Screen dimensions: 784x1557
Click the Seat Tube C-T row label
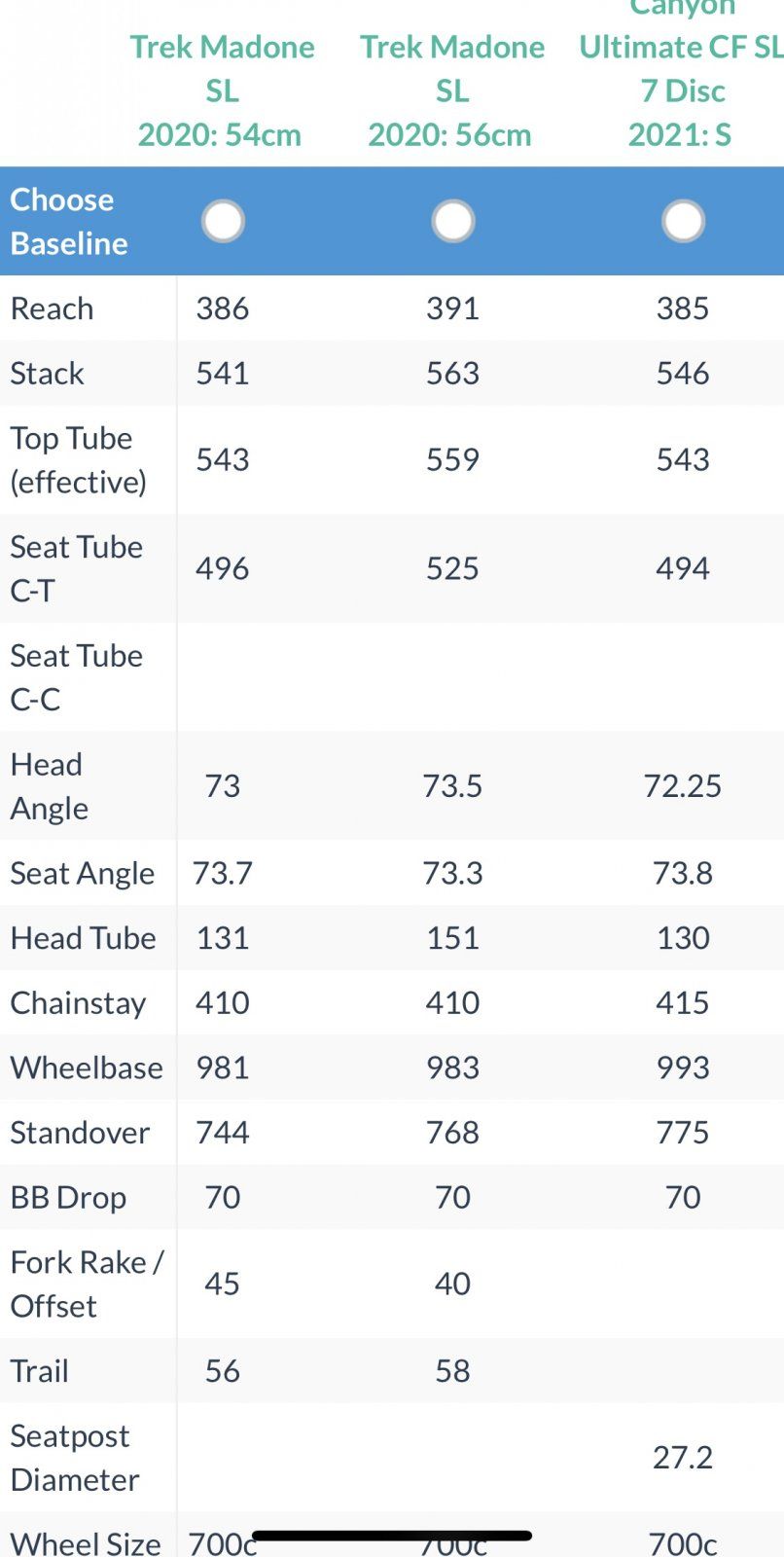(76, 568)
